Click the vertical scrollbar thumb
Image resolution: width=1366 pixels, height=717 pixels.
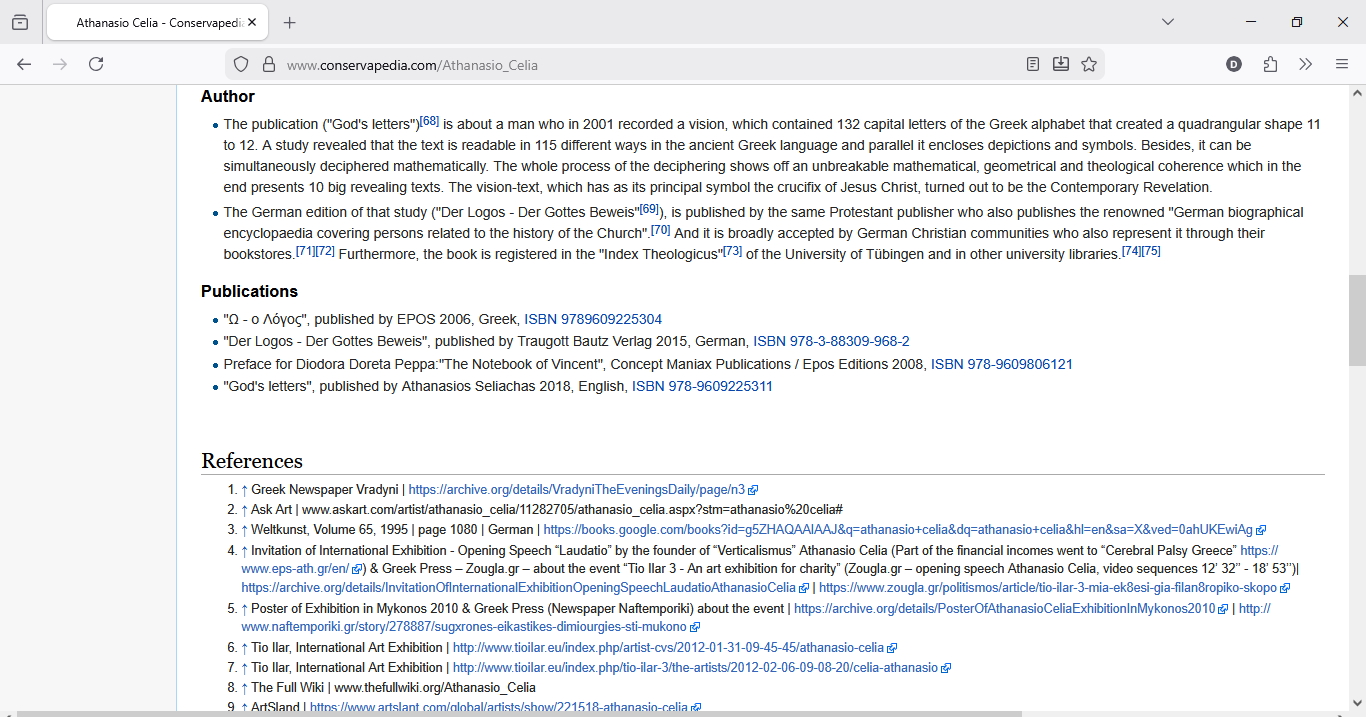click(x=1357, y=320)
